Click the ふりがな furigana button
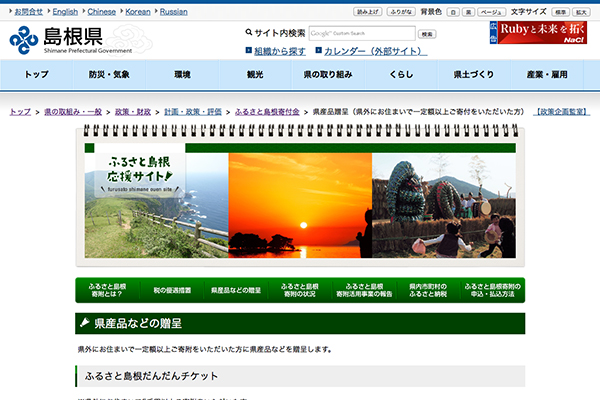600x400 pixels. point(401,12)
